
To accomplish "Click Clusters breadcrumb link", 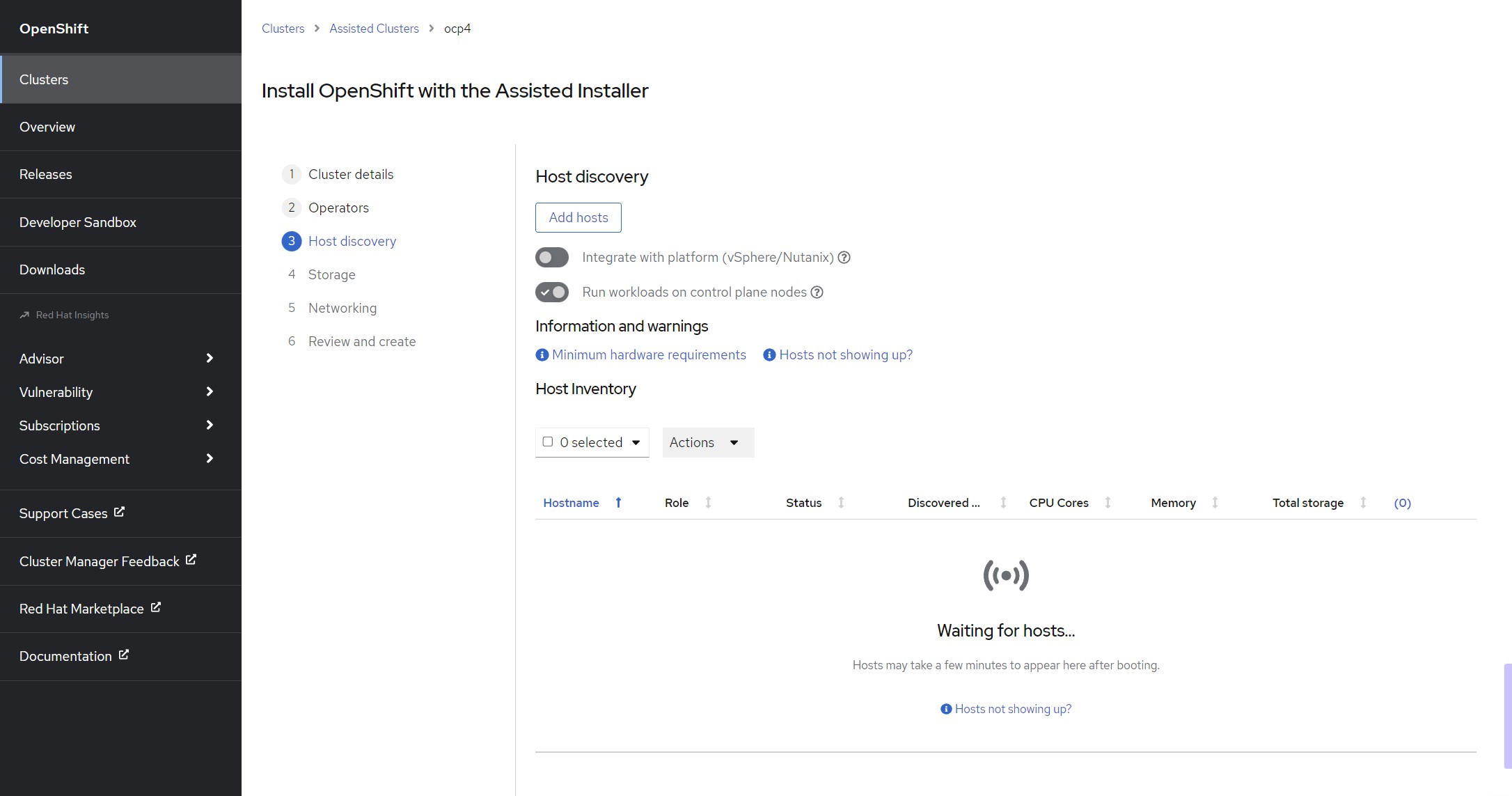I will tap(283, 29).
